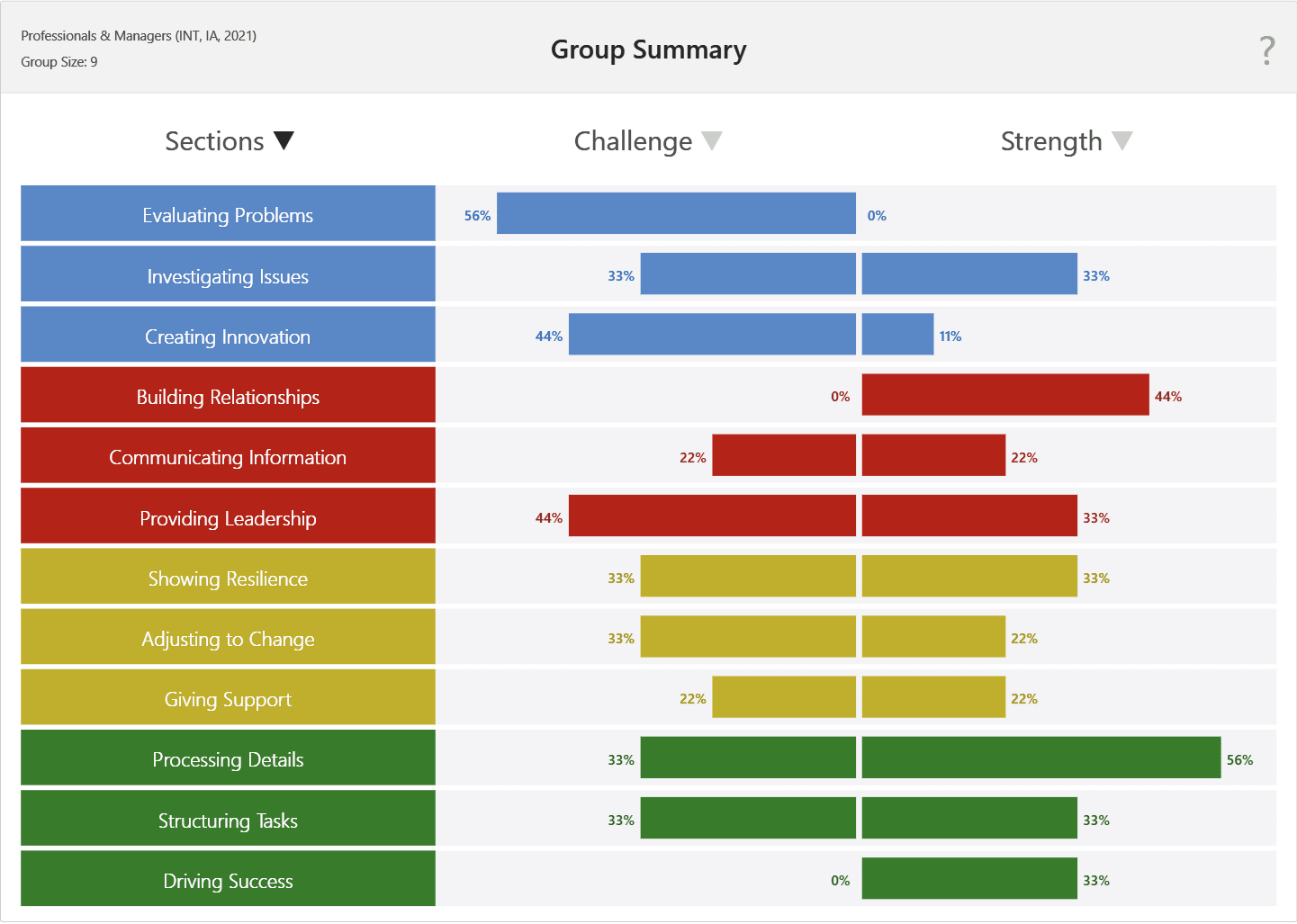Open the Showing Resilience section
The image size is (1297, 924).
(x=227, y=578)
